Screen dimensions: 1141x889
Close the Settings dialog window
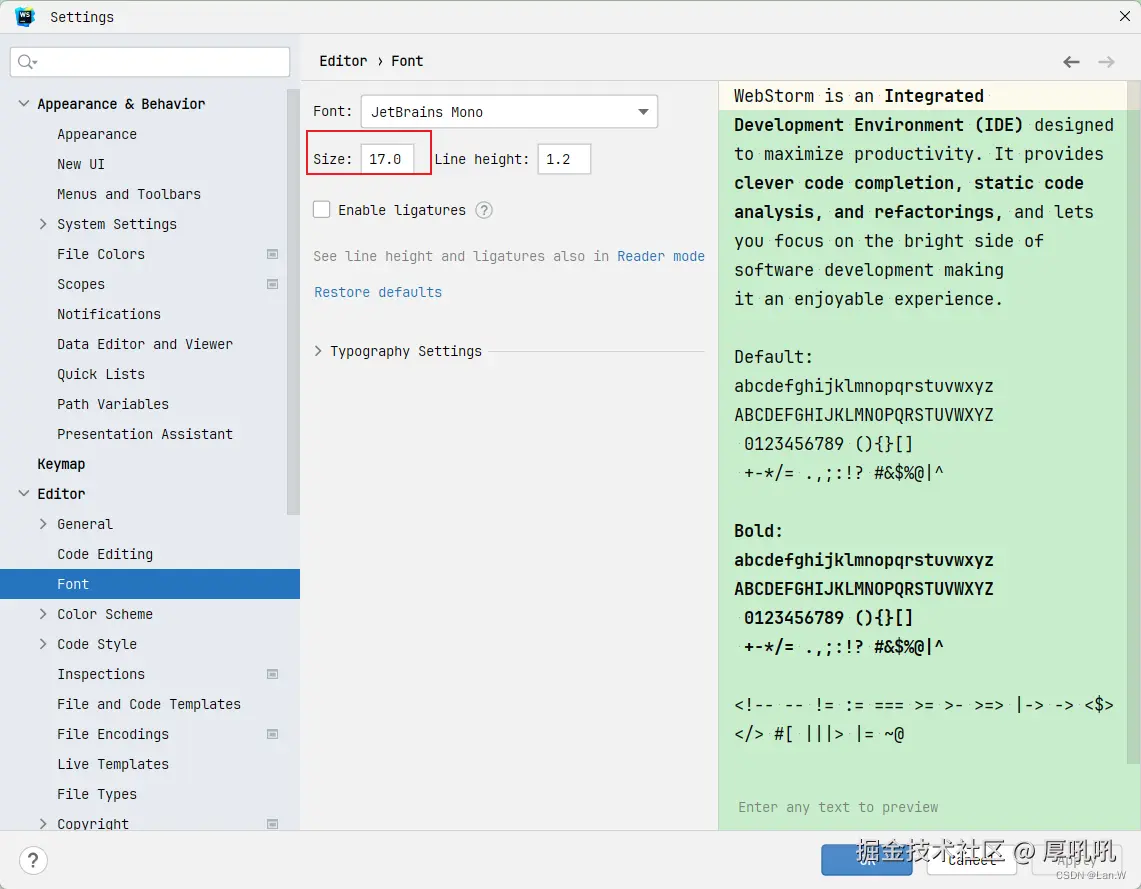point(1124,16)
